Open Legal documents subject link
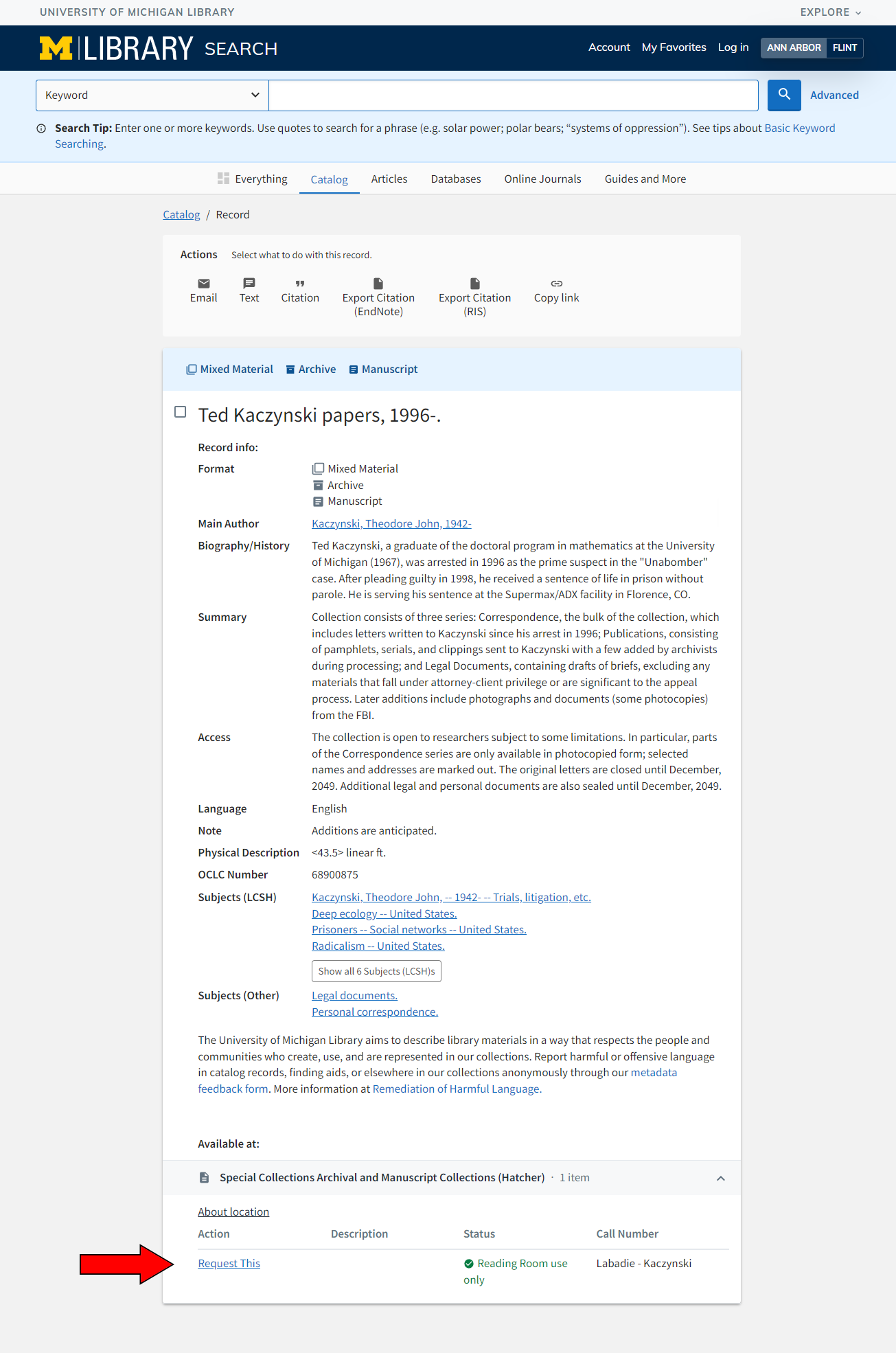896x1353 pixels. click(354, 996)
